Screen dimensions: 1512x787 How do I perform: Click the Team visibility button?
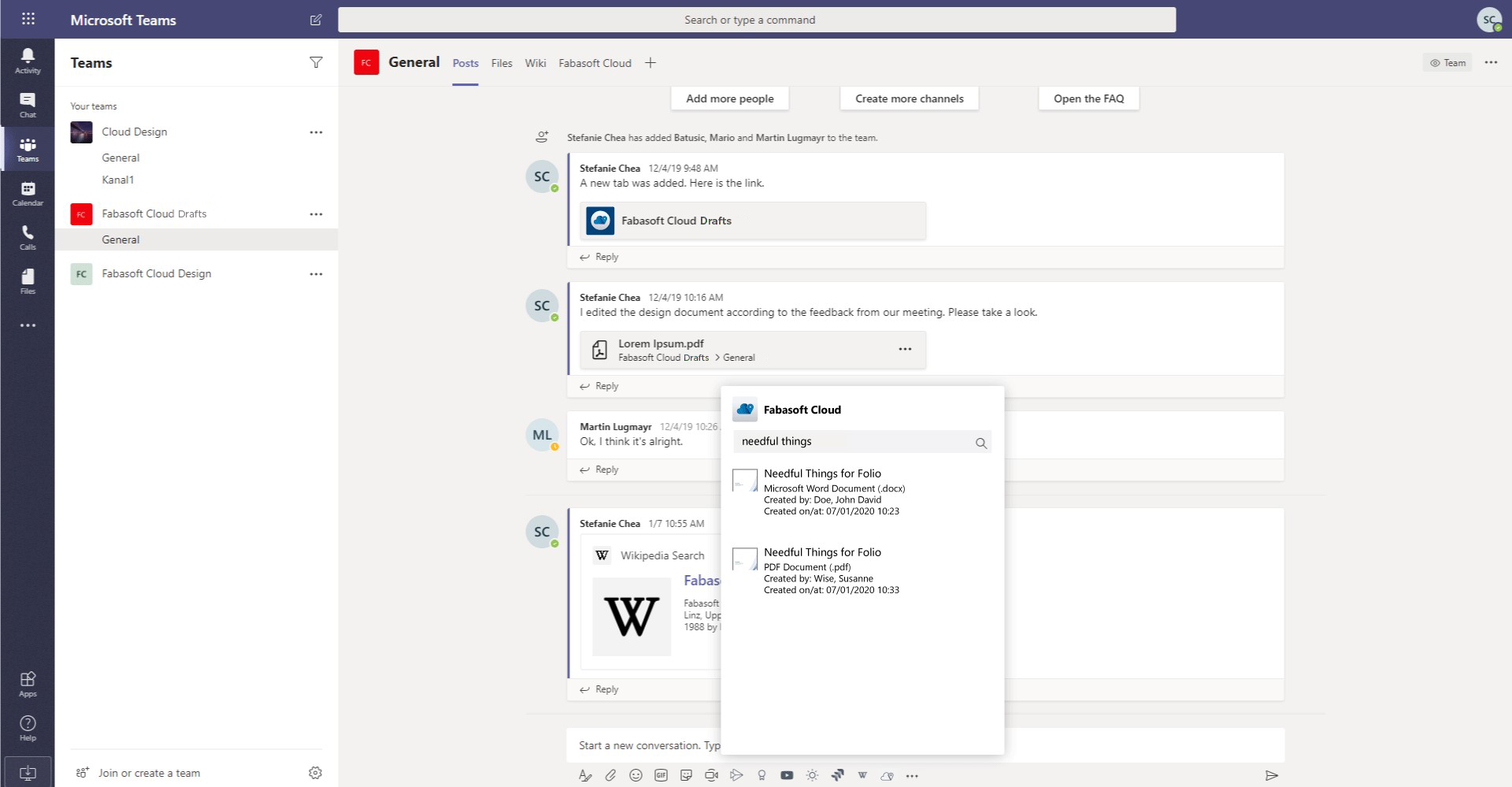(1447, 63)
